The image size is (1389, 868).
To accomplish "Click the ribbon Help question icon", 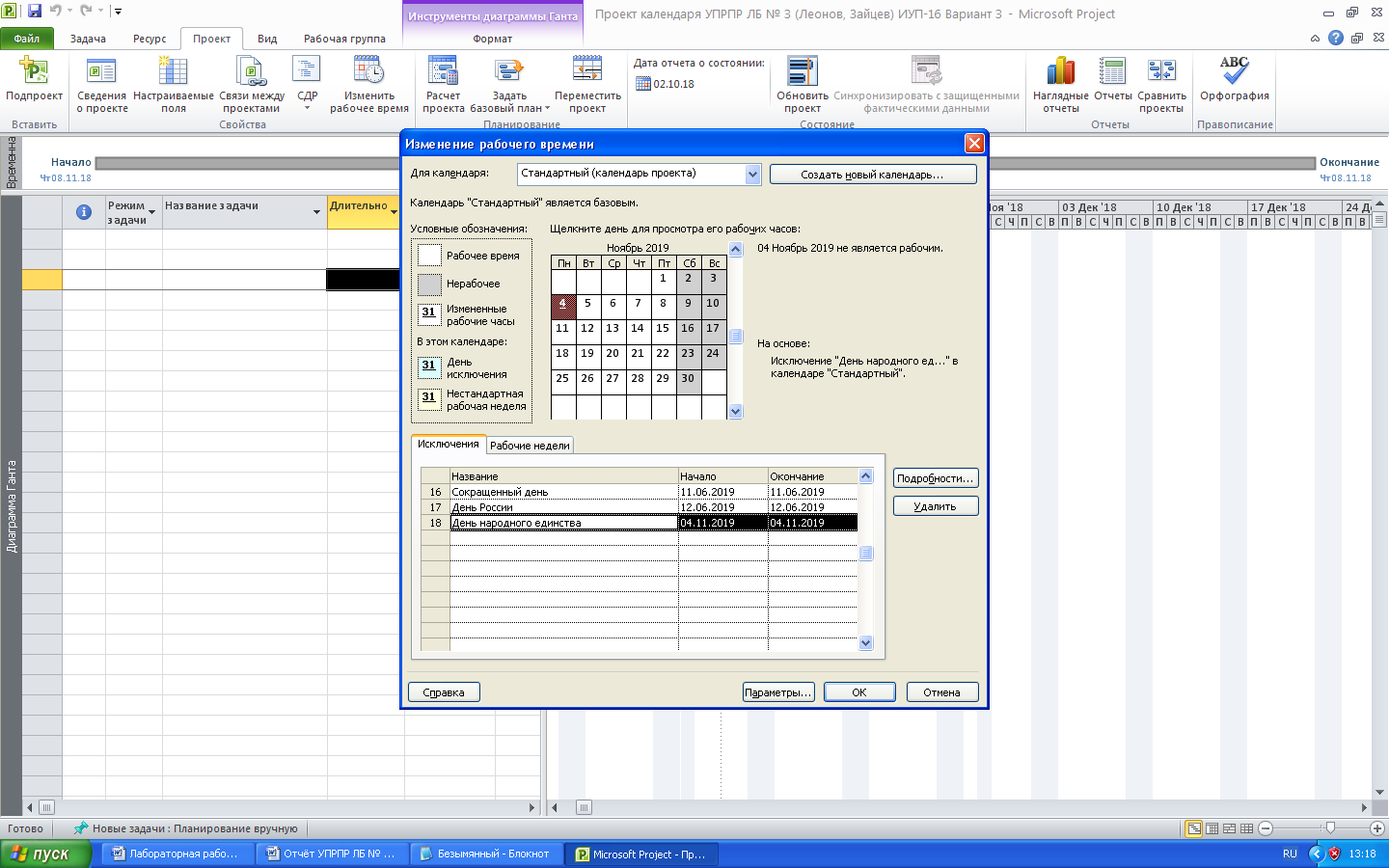I will [x=1335, y=38].
